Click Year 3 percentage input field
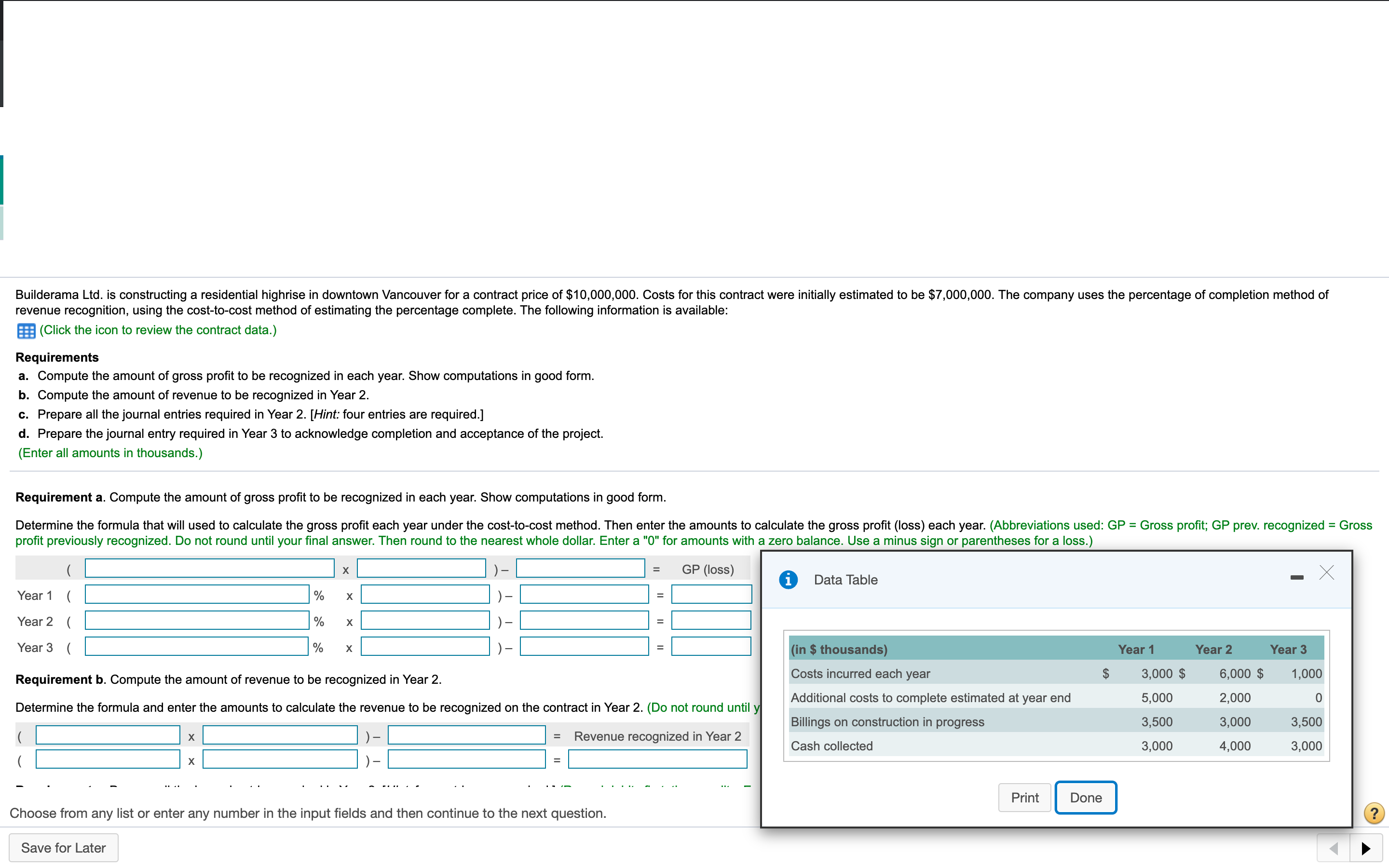The width and height of the screenshot is (1389, 868). coord(197,647)
